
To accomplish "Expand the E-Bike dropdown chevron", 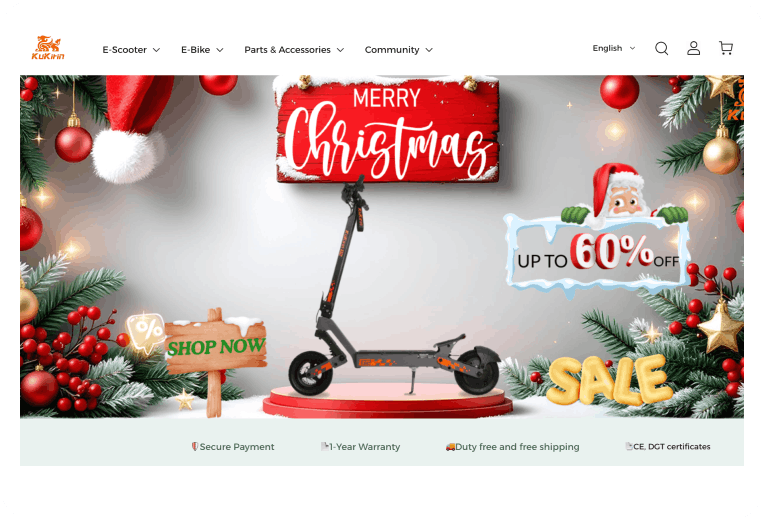I will [220, 50].
